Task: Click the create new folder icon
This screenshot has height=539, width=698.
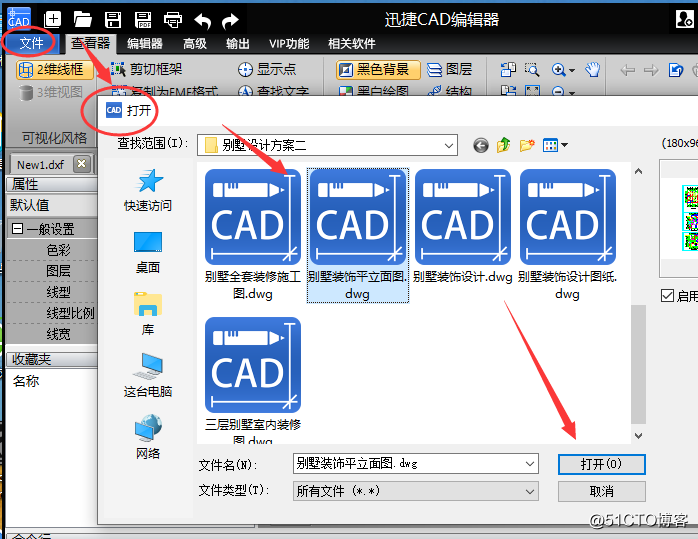Action: (527, 145)
